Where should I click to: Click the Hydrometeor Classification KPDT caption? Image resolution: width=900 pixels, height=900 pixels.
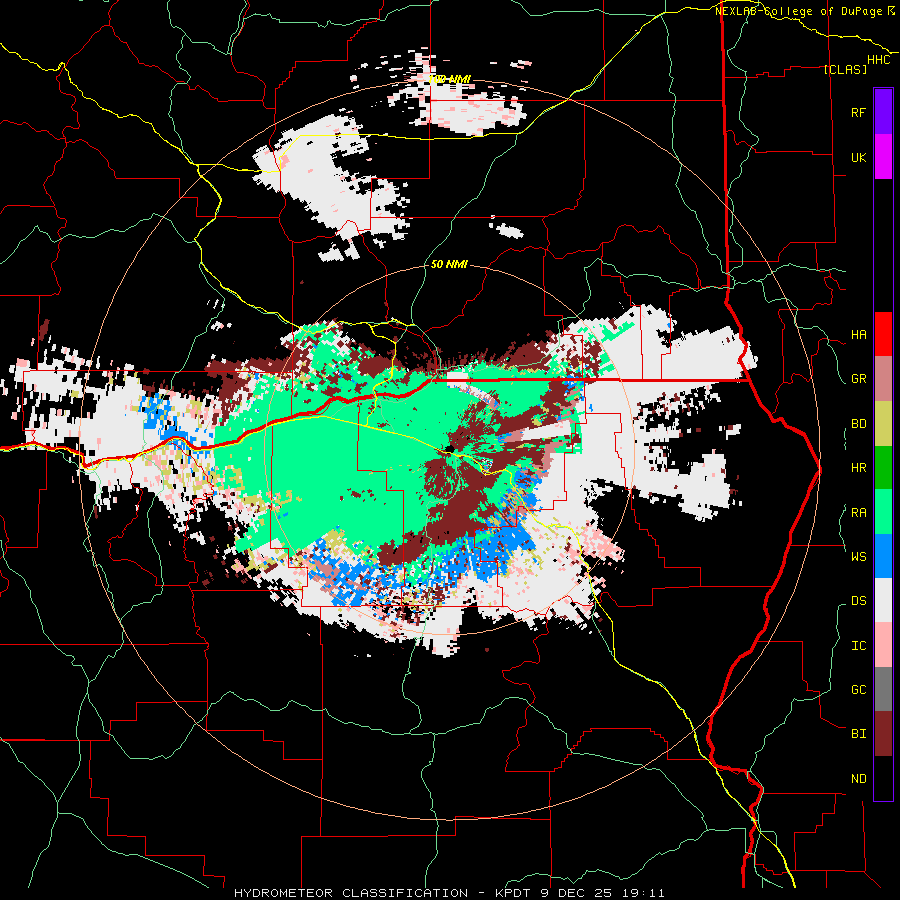click(x=449, y=893)
